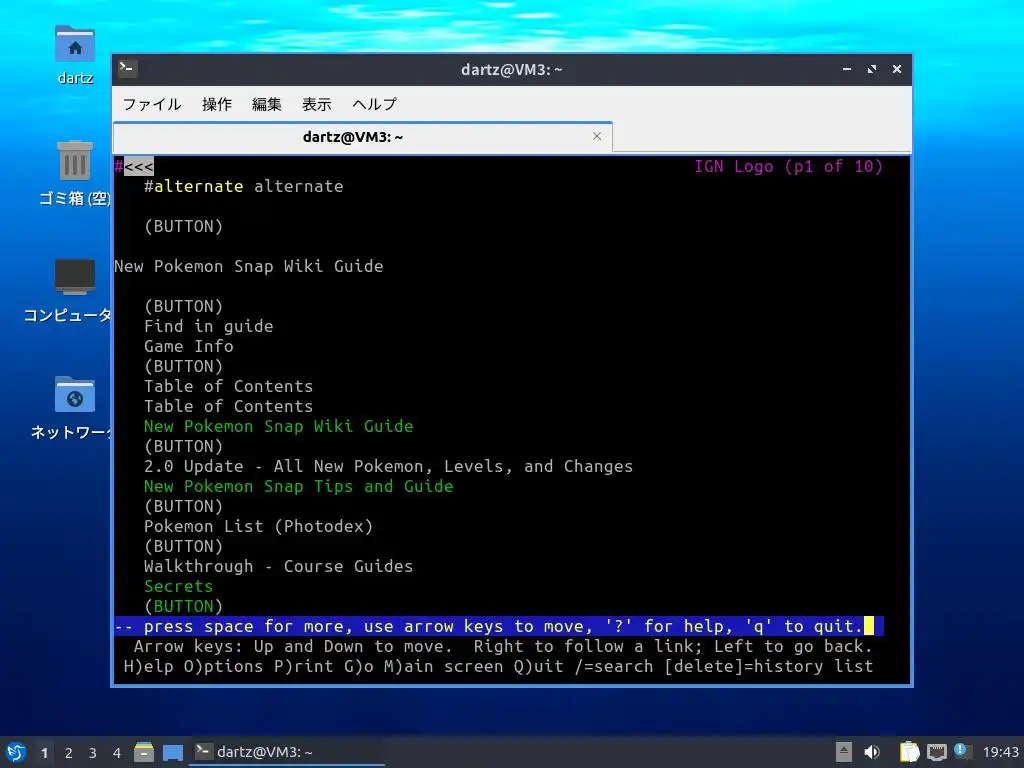
Task: Click the show desktop taskbar icon
Action: pos(172,752)
